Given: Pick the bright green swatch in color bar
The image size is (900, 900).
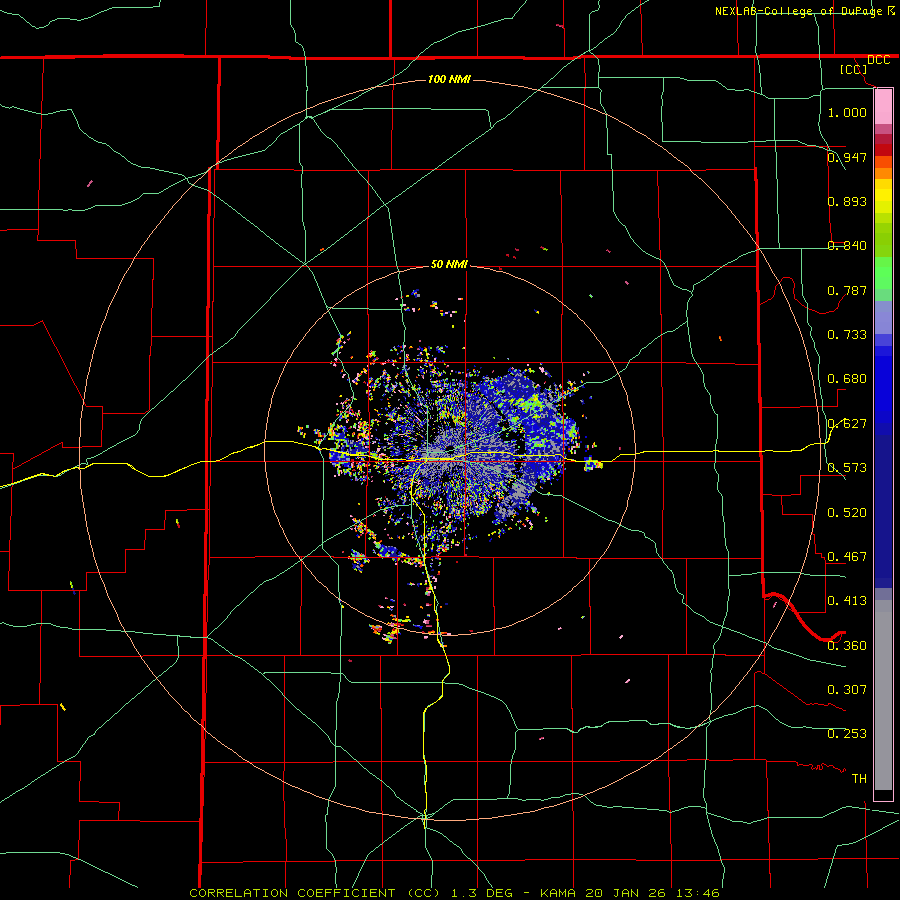Looking at the screenshot, I should [883, 273].
